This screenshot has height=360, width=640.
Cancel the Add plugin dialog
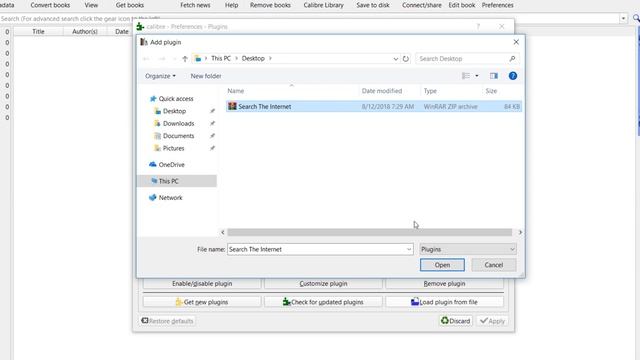pyautogui.click(x=493, y=265)
